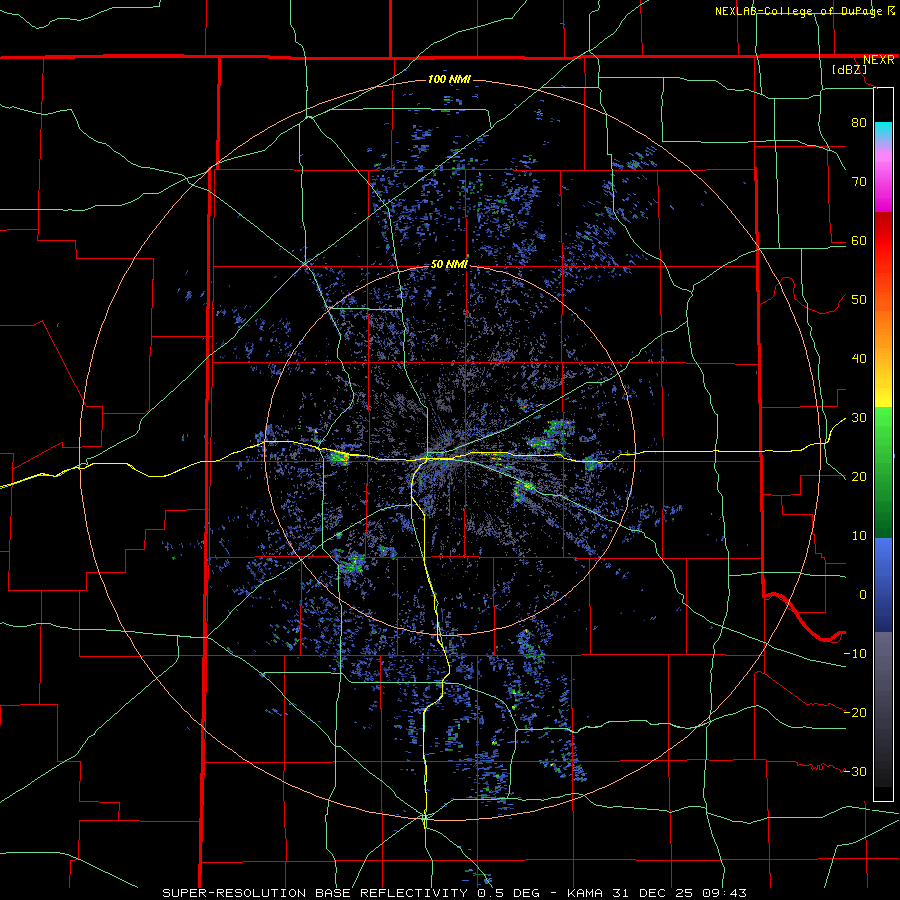Click the NEXLAB-College of DuPage credit text

(800, 11)
